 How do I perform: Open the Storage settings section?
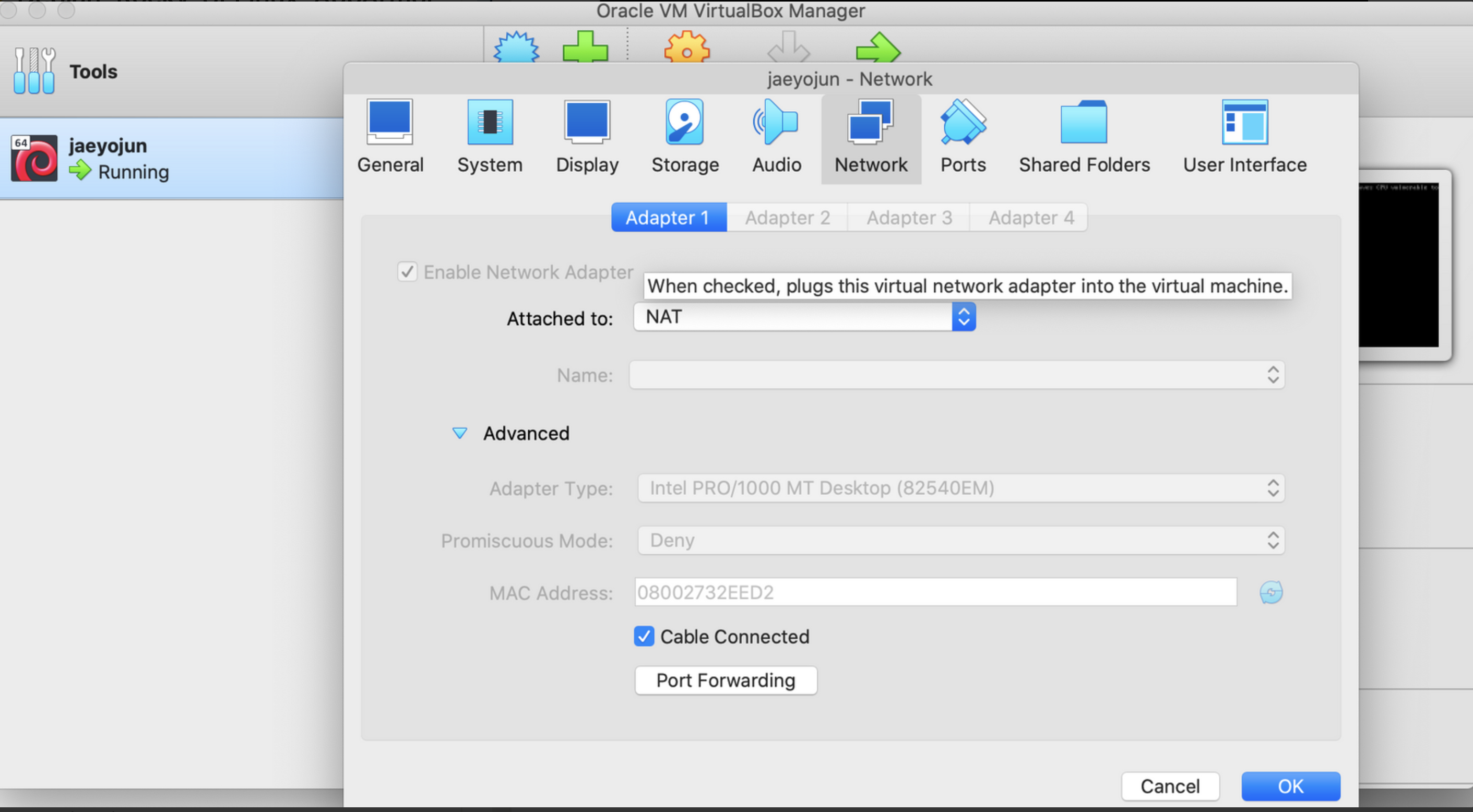click(684, 136)
